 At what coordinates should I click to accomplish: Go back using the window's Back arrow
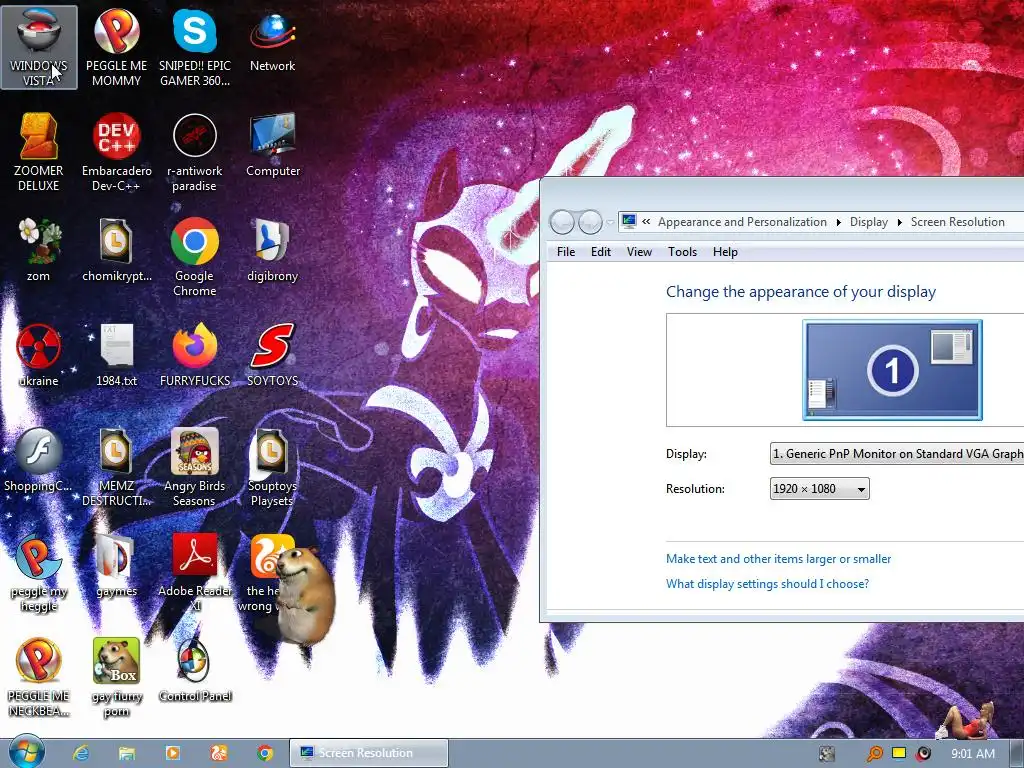pyautogui.click(x=562, y=223)
